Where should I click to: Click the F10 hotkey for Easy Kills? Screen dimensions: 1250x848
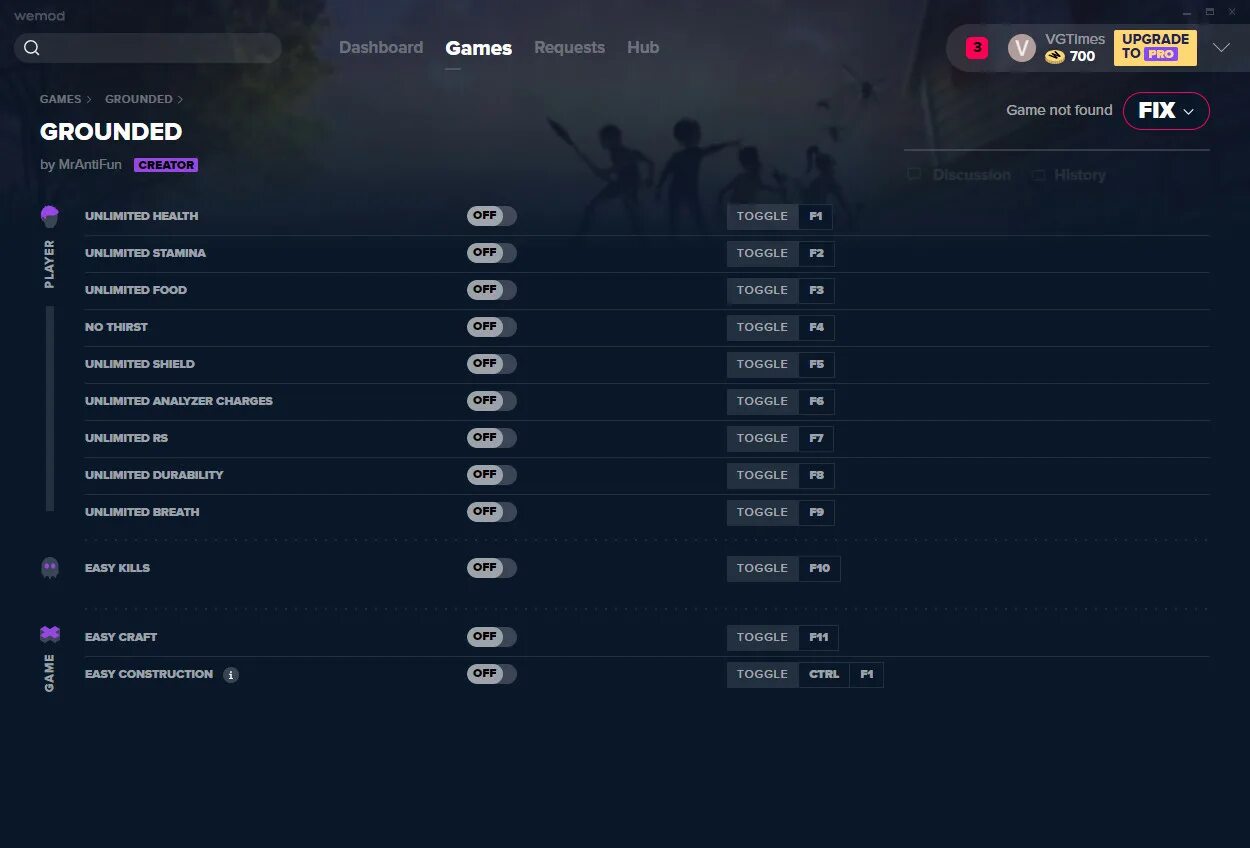(820, 569)
